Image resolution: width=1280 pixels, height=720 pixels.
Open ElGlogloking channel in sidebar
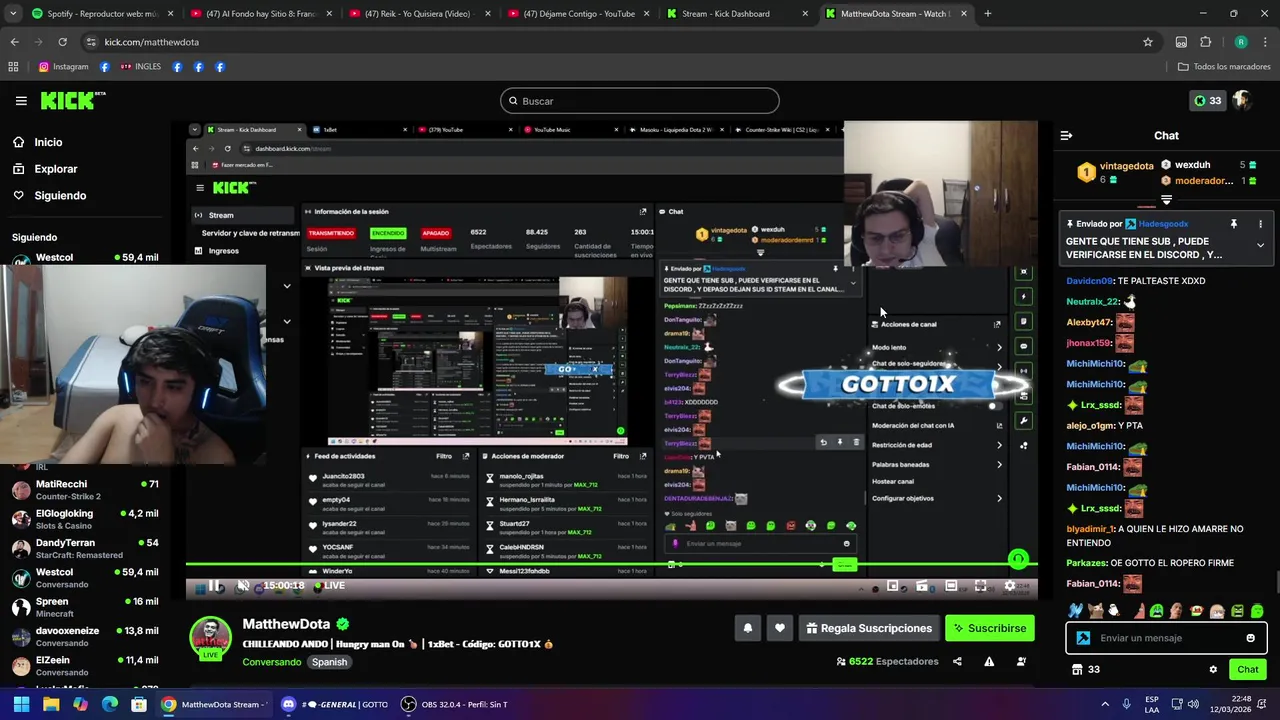[85, 519]
